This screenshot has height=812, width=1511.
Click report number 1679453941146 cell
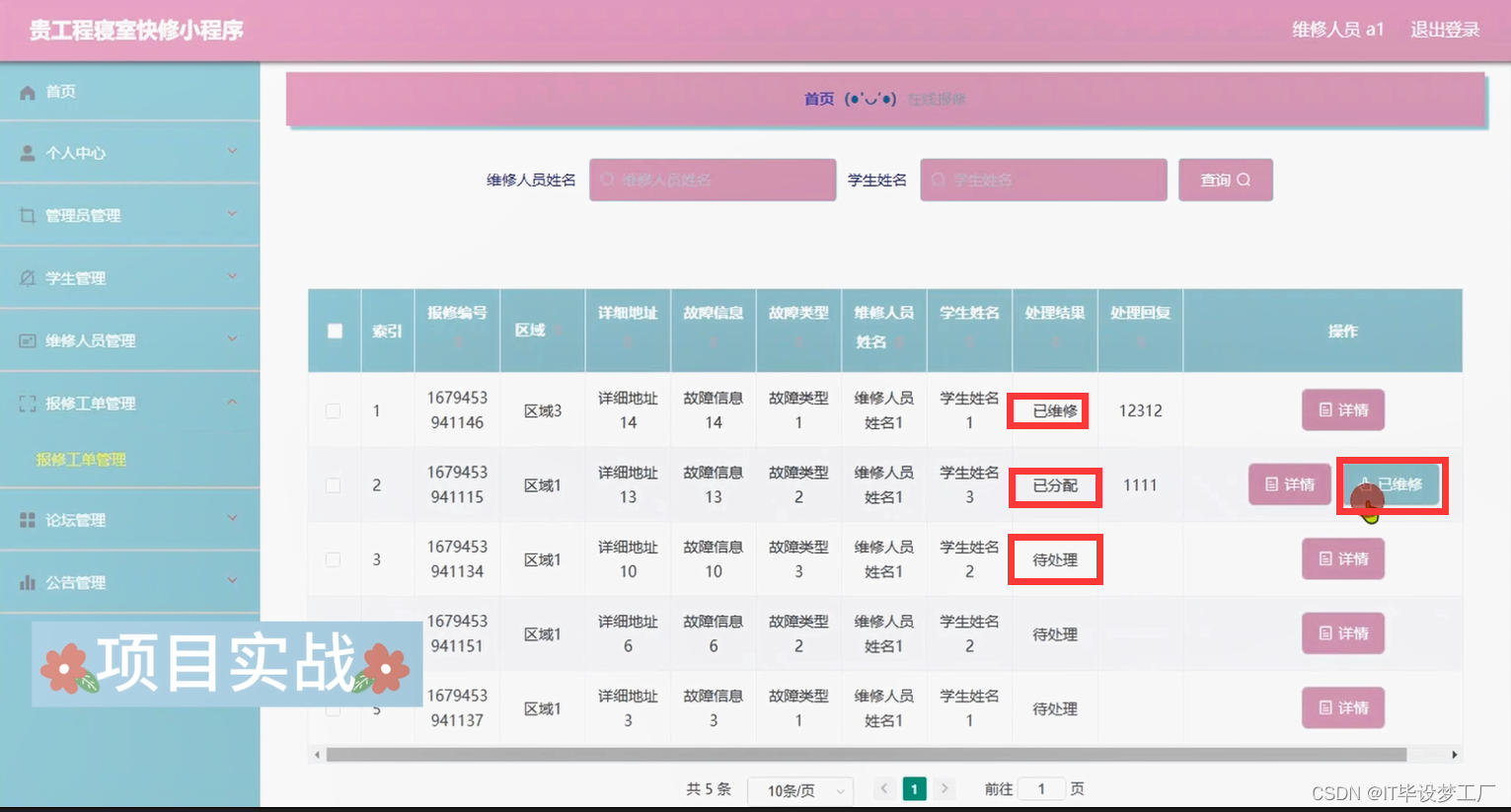point(457,410)
